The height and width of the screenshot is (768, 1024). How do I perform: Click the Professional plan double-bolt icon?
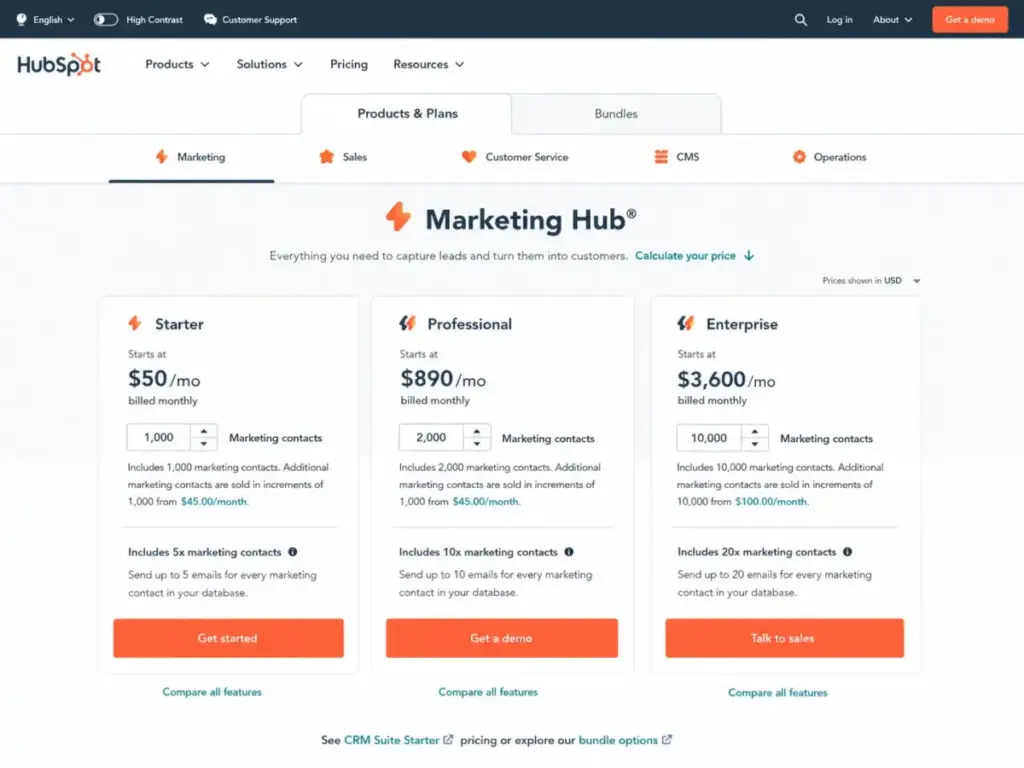pos(408,323)
